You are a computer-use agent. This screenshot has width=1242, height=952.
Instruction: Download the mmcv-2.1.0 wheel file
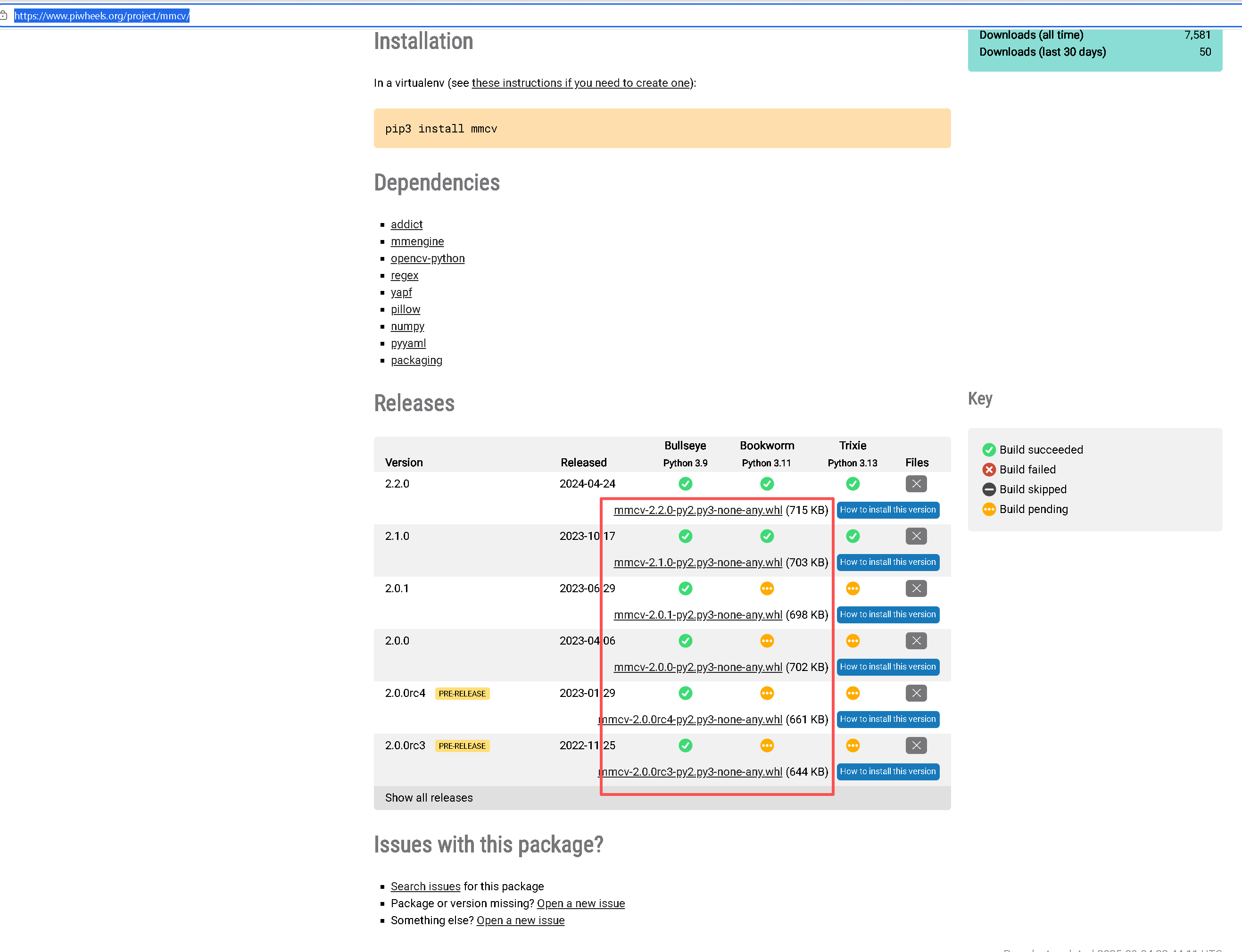click(x=697, y=563)
